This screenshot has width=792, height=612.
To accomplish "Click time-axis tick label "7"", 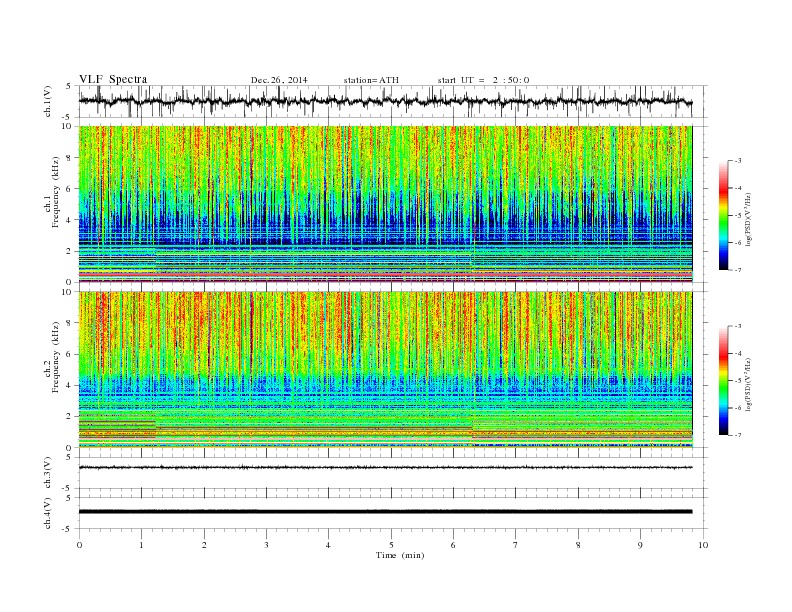I will point(516,545).
